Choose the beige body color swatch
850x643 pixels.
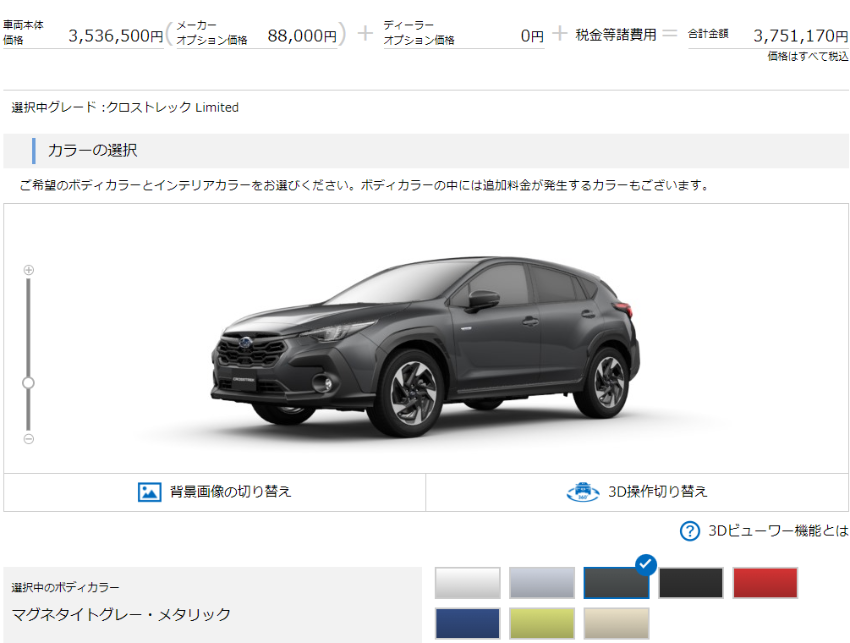coord(616,623)
